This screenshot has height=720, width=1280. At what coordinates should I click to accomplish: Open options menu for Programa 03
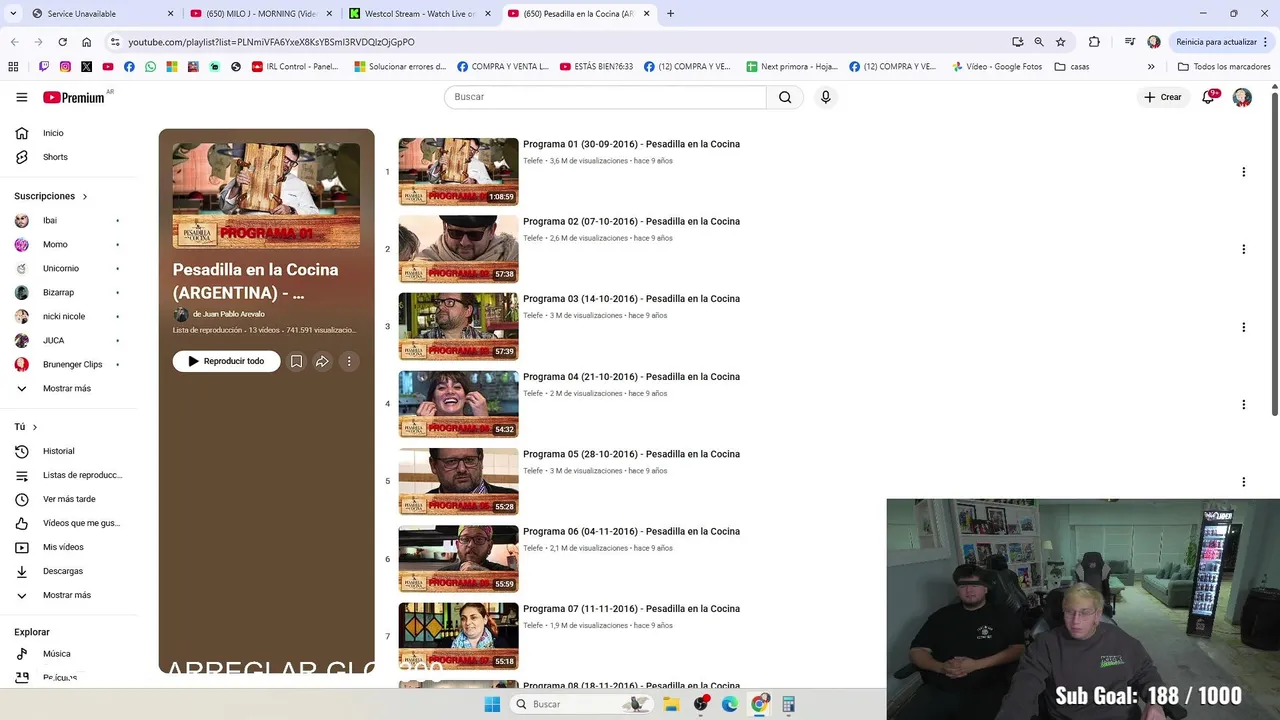(x=1243, y=327)
